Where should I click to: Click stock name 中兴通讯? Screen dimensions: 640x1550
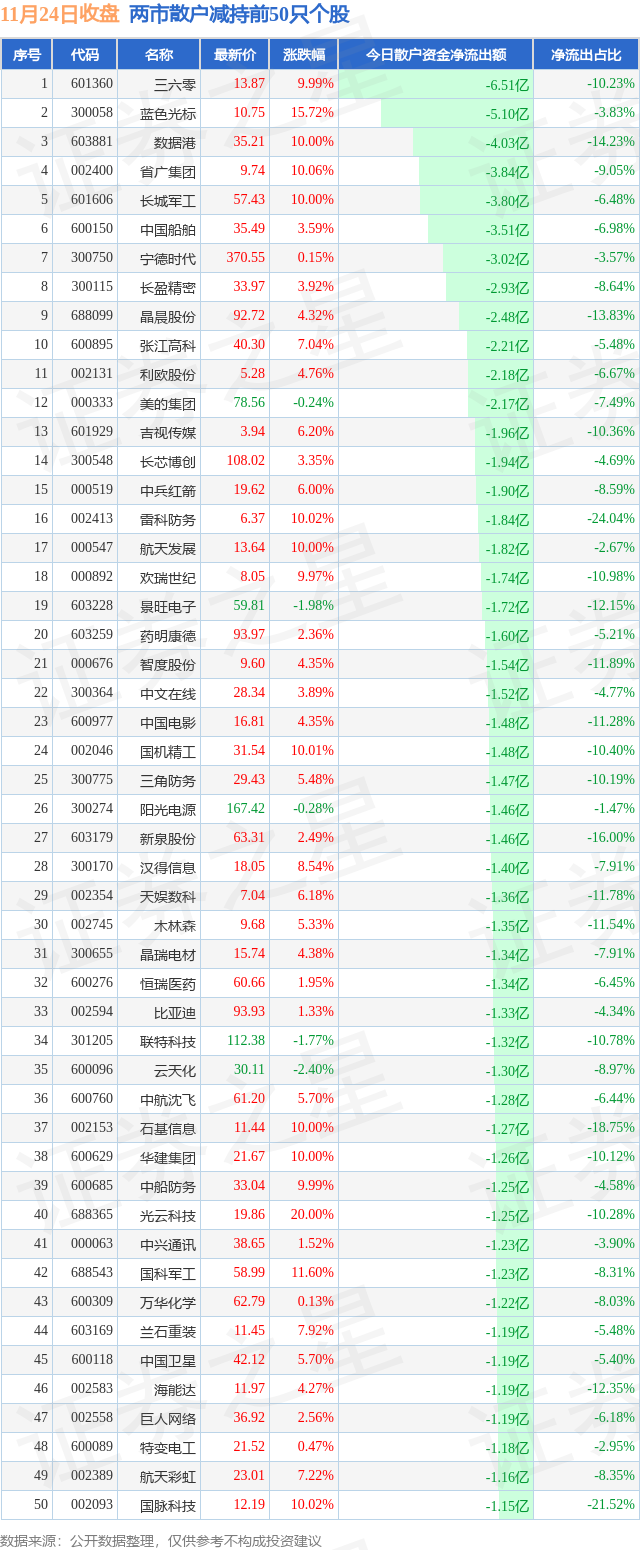(168, 1244)
